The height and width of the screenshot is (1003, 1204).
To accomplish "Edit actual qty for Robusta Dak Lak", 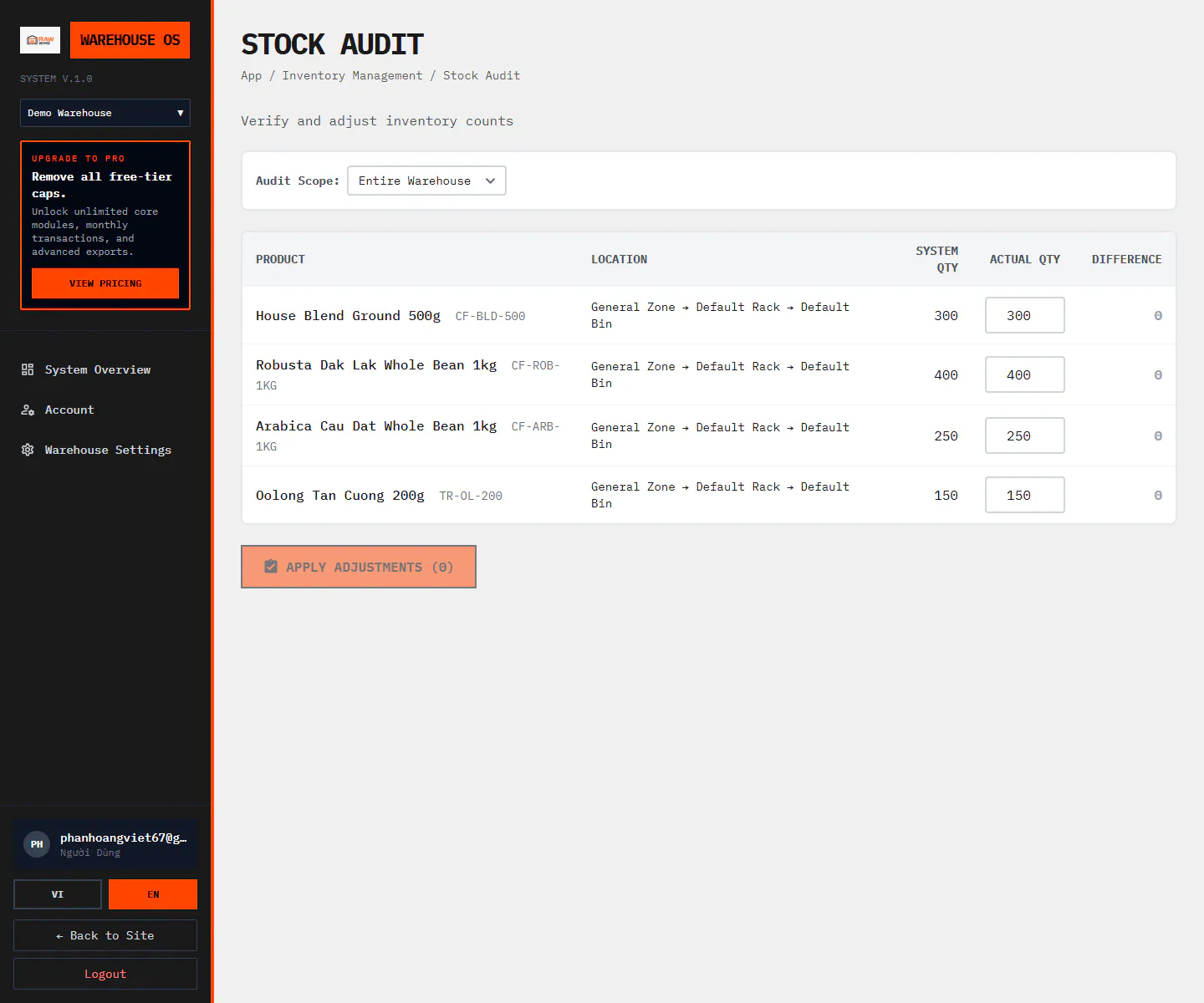I will [1025, 374].
